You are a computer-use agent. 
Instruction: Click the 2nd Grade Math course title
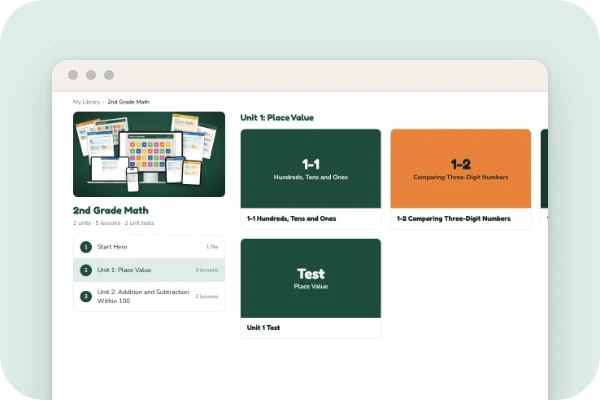coord(111,210)
